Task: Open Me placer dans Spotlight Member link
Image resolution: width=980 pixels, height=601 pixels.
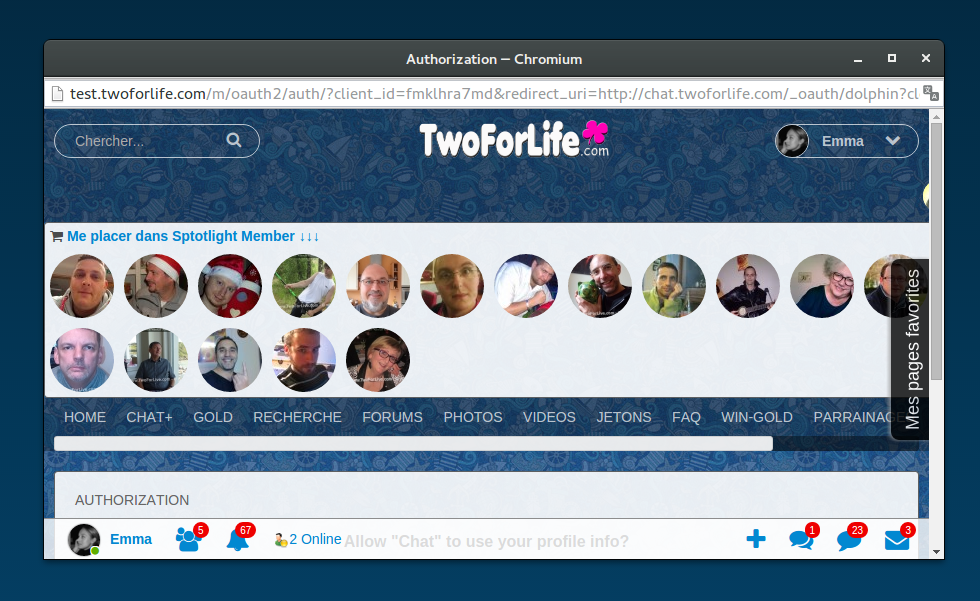Action: tap(193, 236)
